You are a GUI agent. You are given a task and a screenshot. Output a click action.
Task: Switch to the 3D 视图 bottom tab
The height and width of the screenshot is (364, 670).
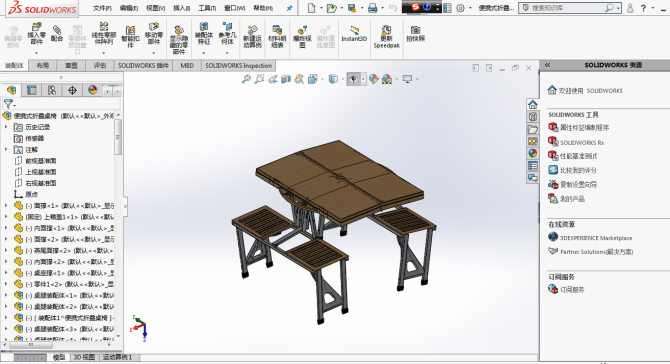[84, 357]
